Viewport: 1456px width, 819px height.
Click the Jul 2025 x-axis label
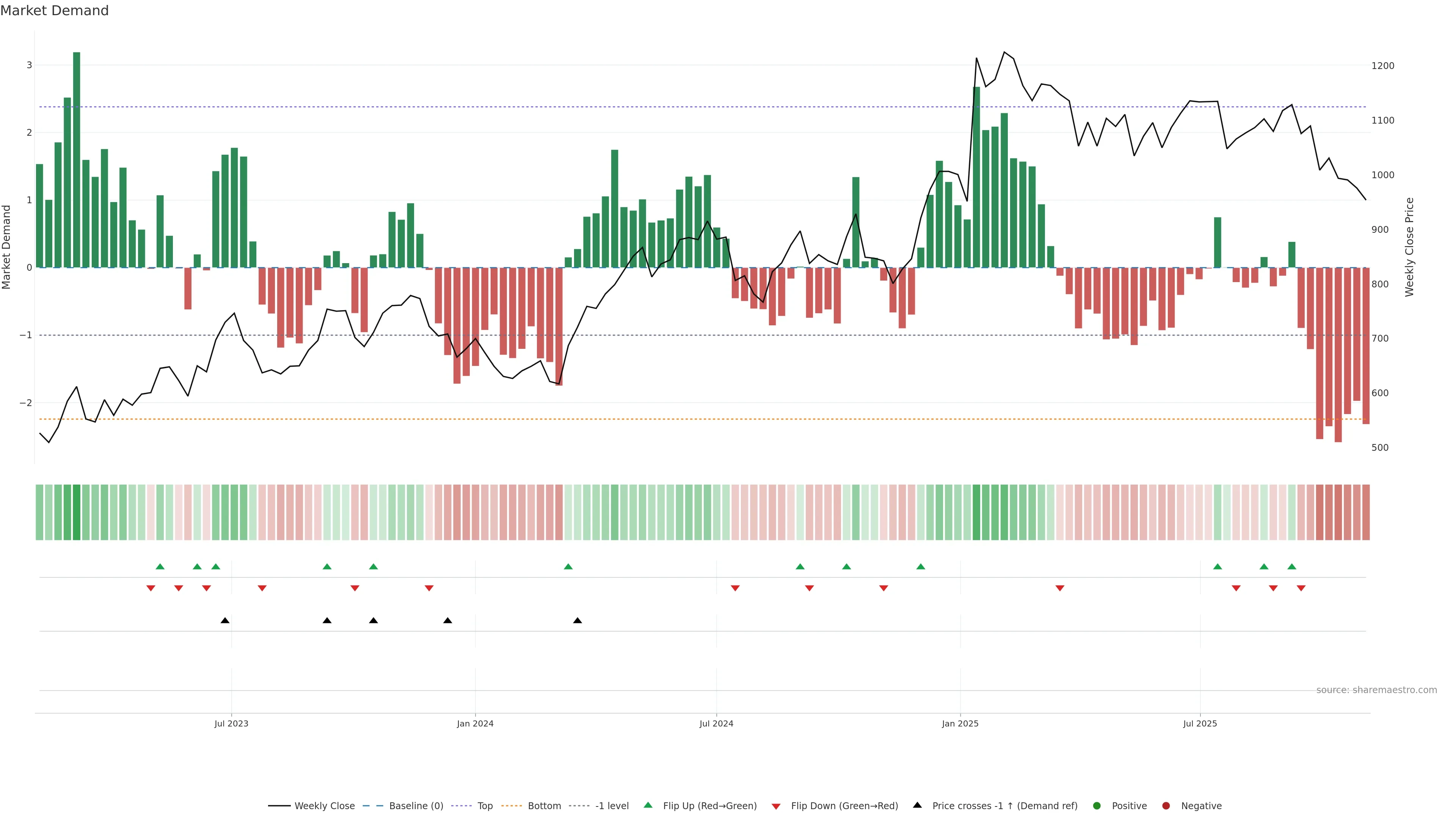coord(1199,723)
